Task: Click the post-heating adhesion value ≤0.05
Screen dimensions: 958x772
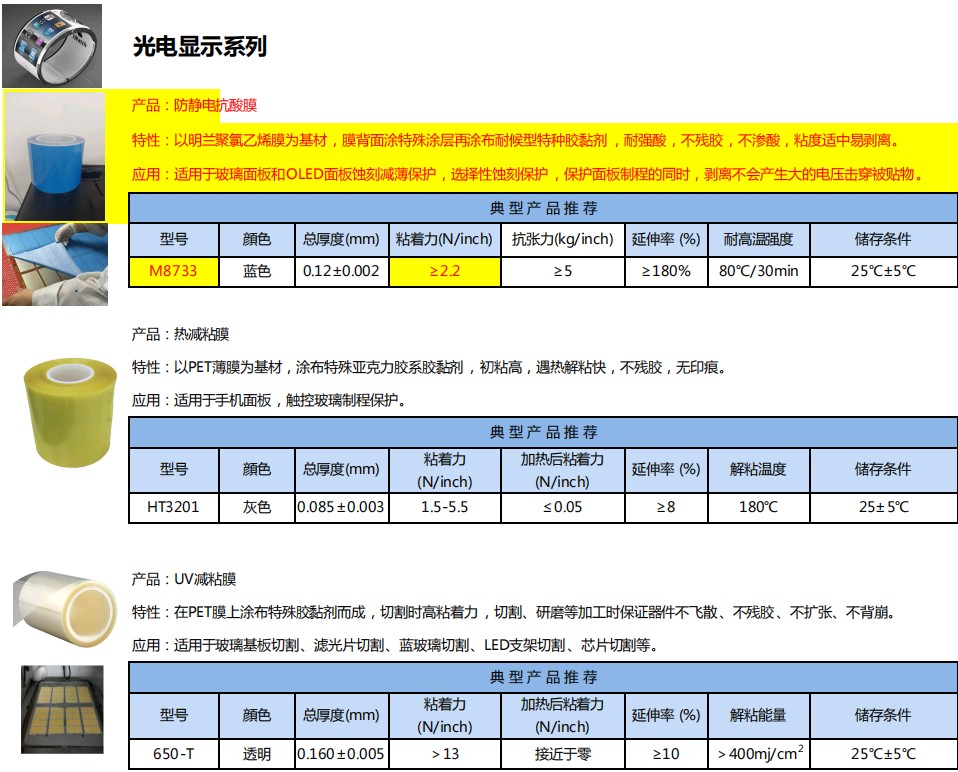Action: [563, 507]
